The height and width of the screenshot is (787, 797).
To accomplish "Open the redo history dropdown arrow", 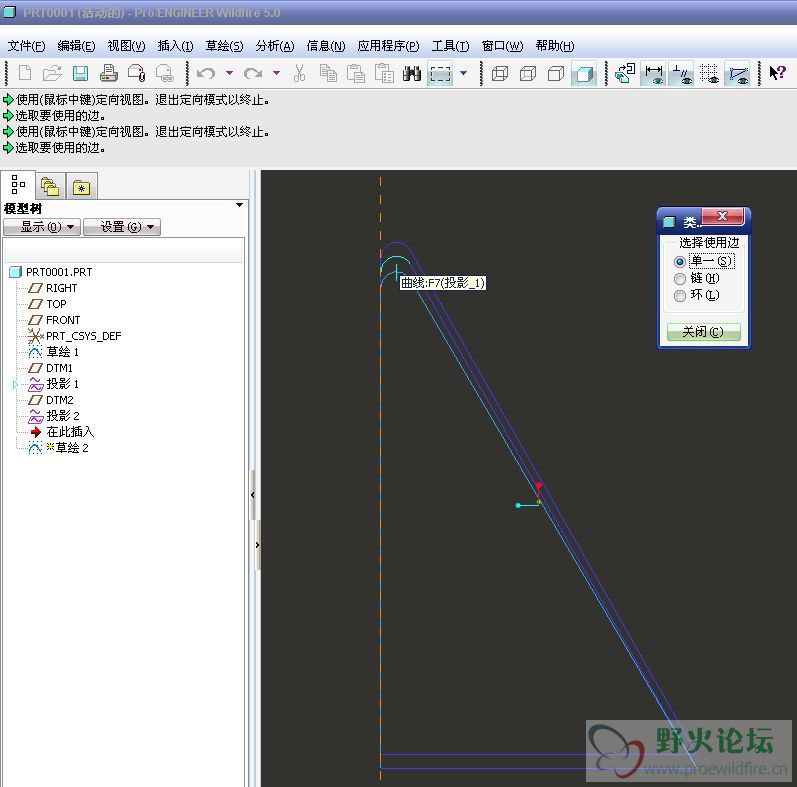I will coord(277,73).
